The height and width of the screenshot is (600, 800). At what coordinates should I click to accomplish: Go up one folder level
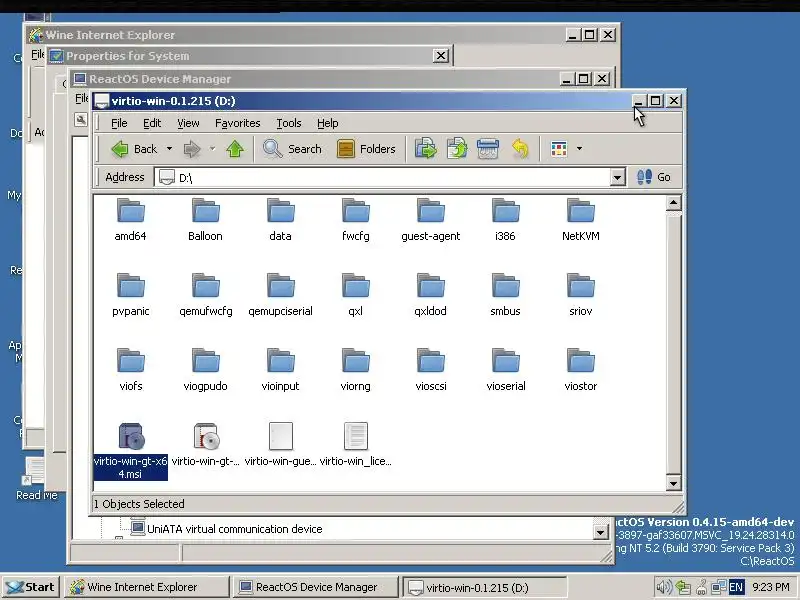pyautogui.click(x=235, y=149)
